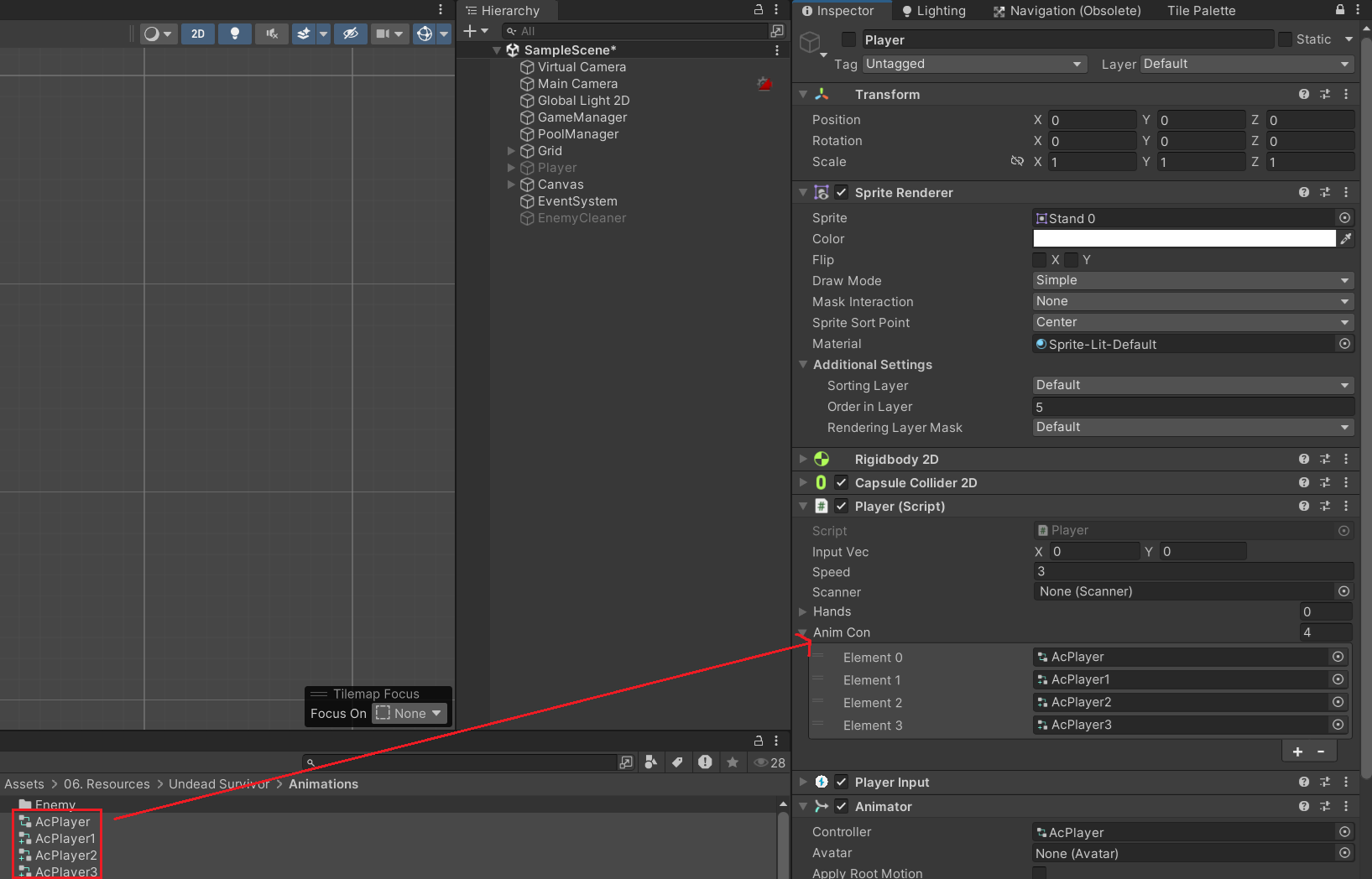Screen dimensions: 1372x879
Task: Go to Undead Survivor breadcrumb folder
Action: [219, 784]
